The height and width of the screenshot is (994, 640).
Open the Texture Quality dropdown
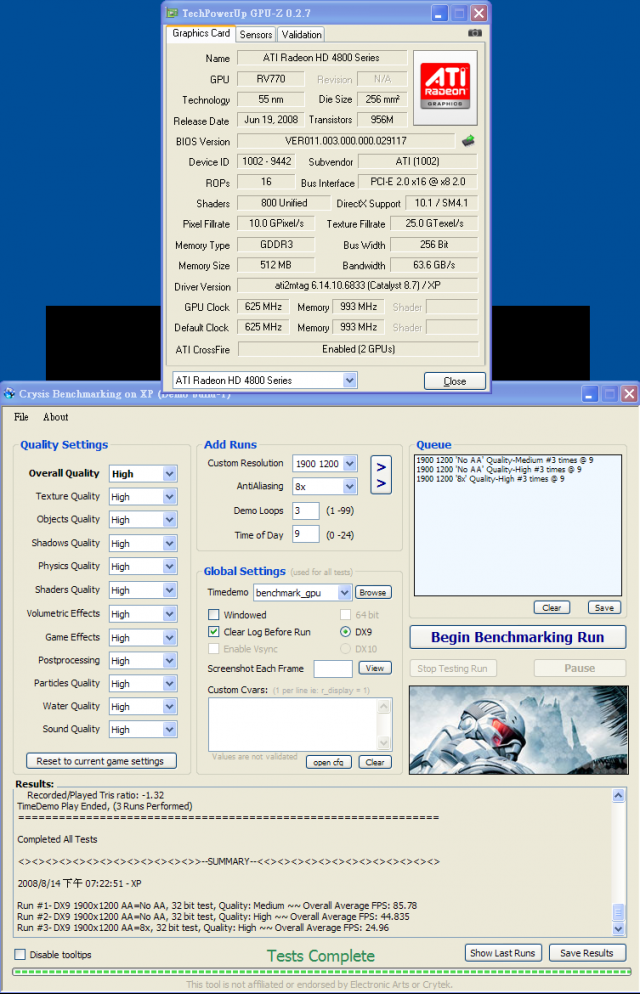pos(169,496)
